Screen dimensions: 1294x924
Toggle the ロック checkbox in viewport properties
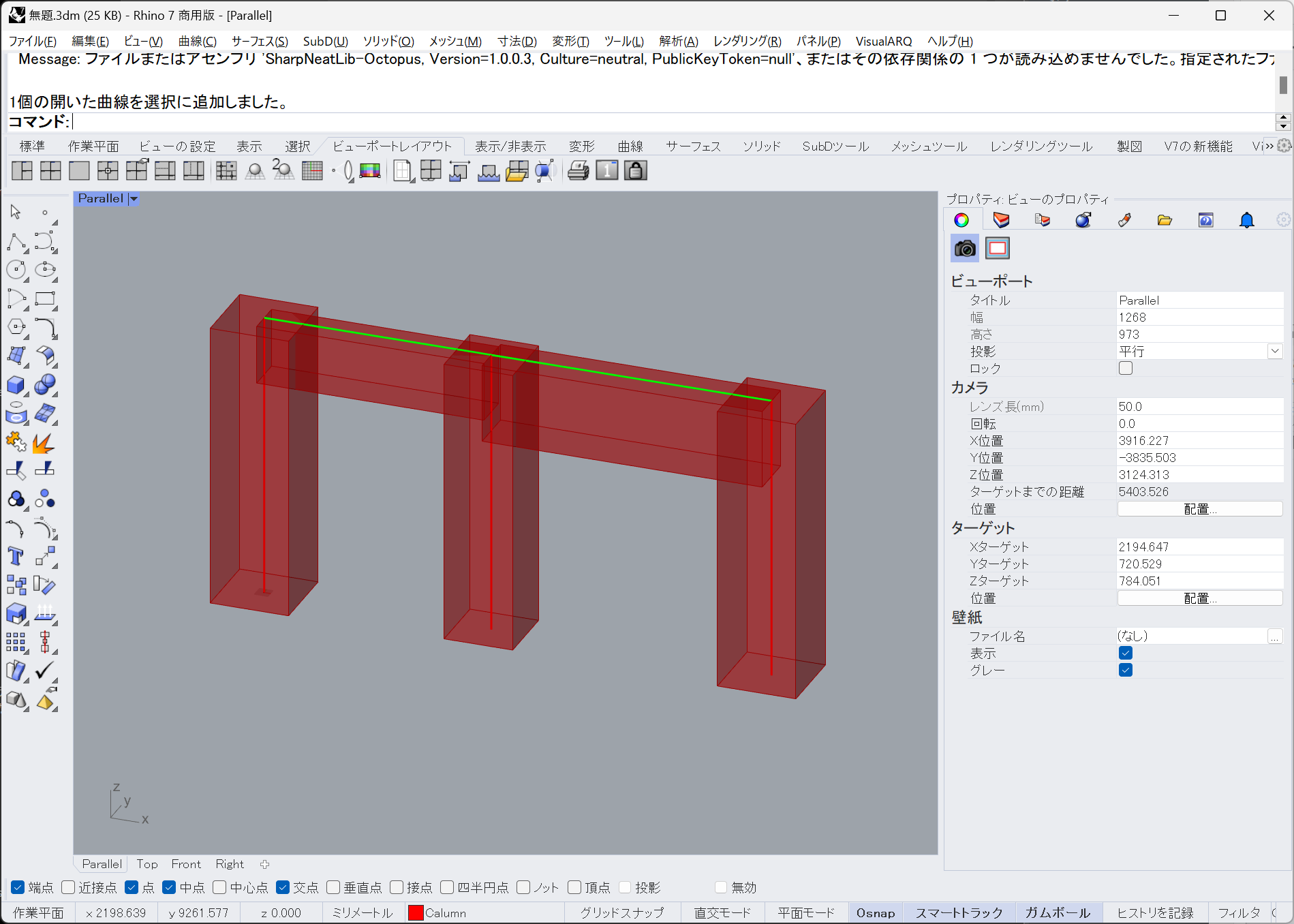[1126, 368]
